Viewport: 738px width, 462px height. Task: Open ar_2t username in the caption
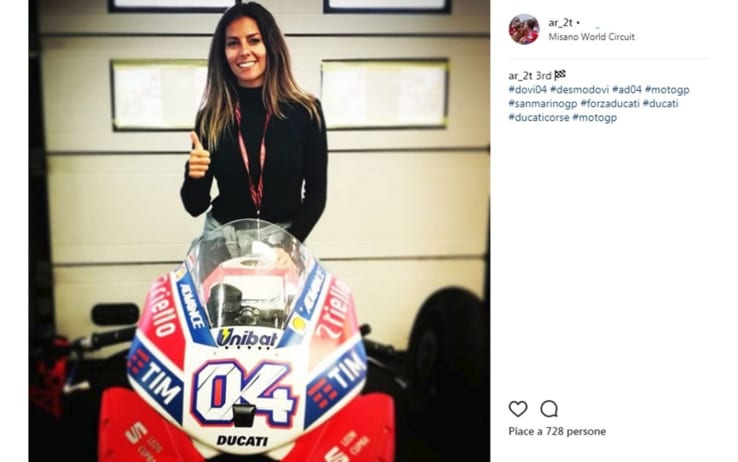click(x=520, y=76)
